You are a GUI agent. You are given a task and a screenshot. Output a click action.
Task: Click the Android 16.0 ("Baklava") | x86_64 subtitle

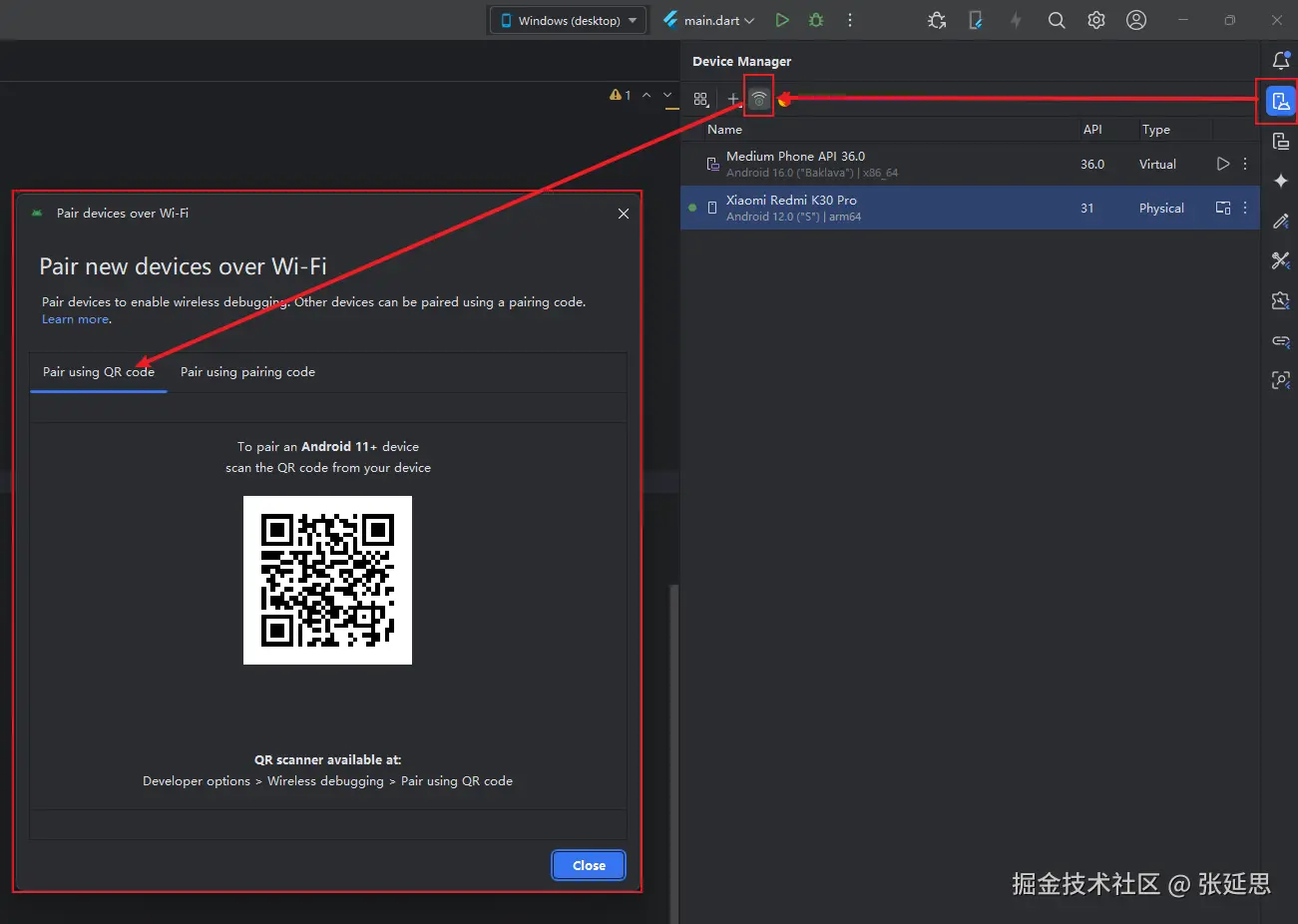[812, 173]
